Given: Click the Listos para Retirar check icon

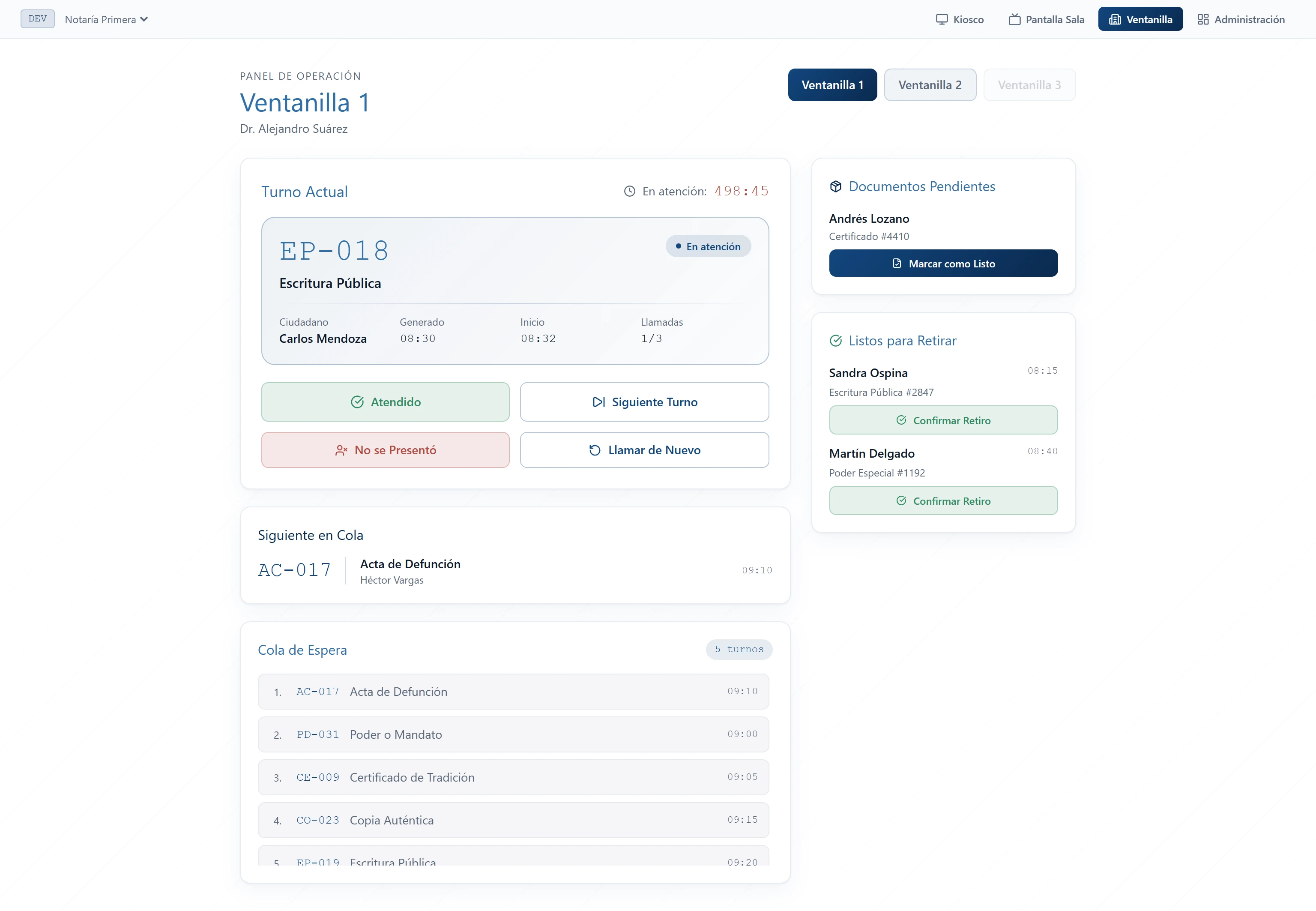Looking at the screenshot, I should coord(835,341).
